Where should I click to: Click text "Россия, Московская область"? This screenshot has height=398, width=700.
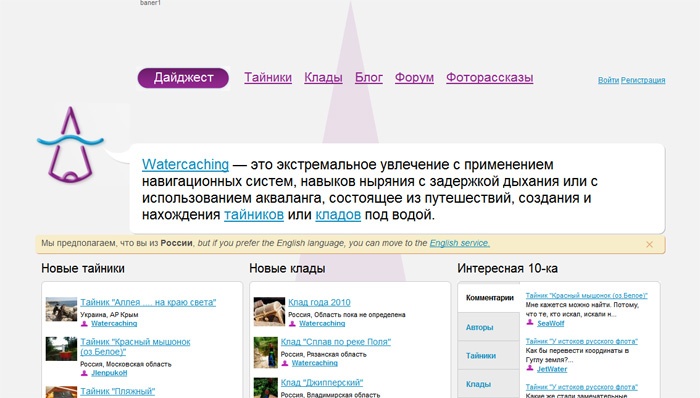tap(126, 365)
